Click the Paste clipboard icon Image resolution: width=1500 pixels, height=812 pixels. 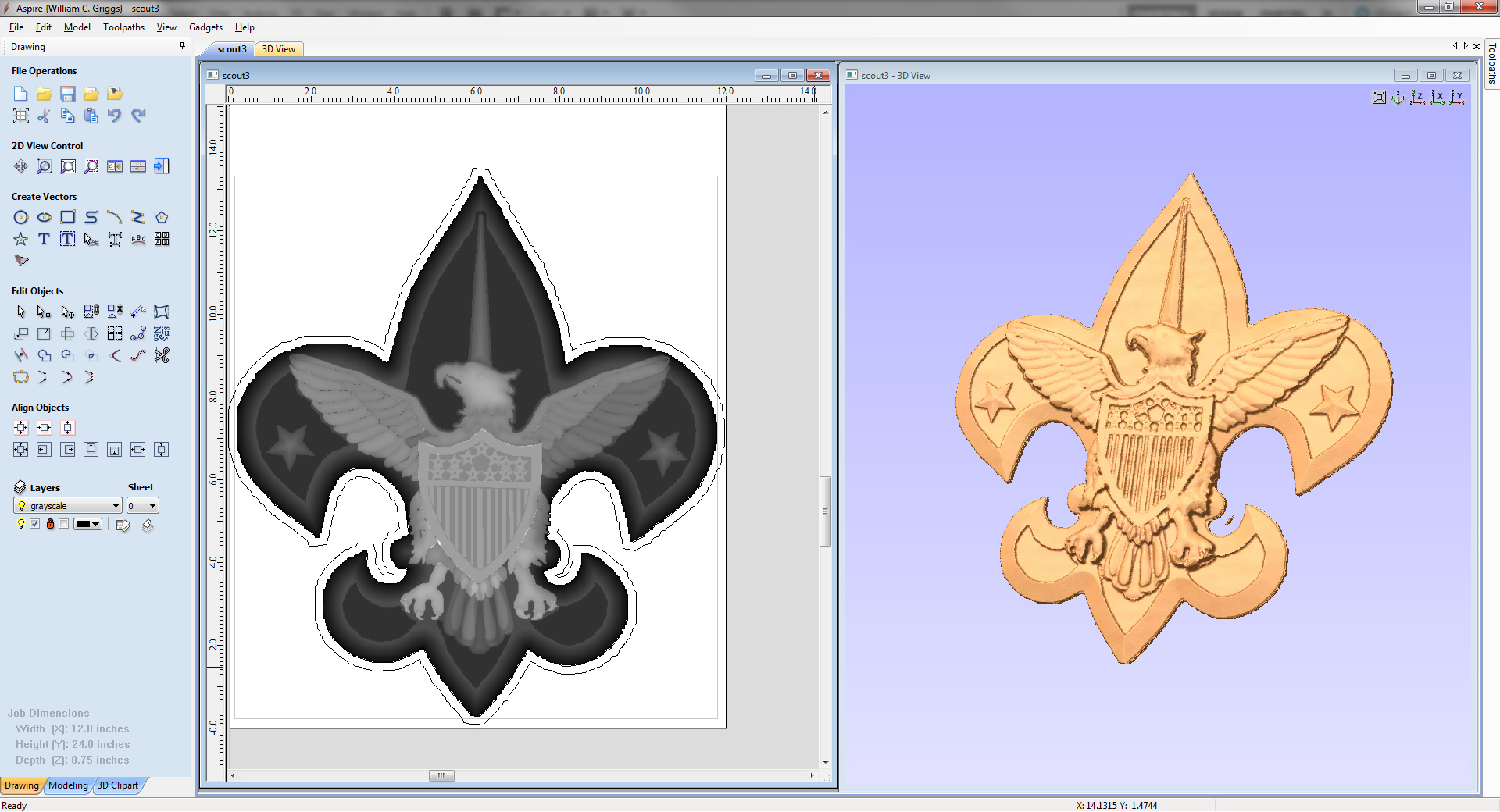91,116
